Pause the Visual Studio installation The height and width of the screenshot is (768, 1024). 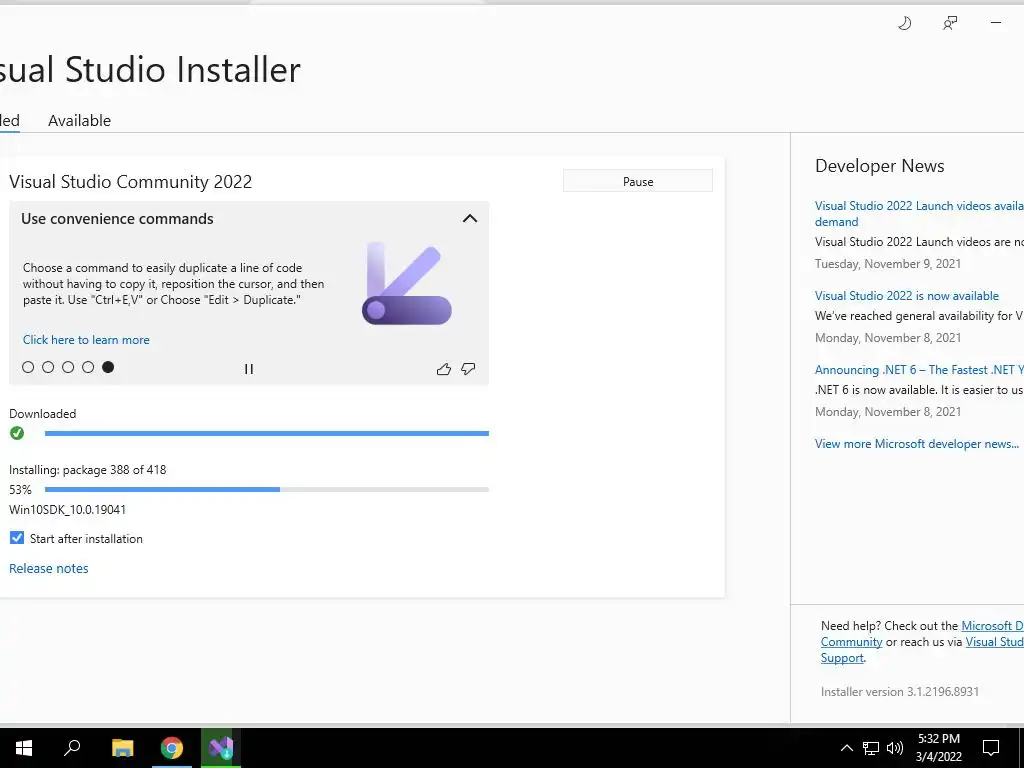point(638,182)
